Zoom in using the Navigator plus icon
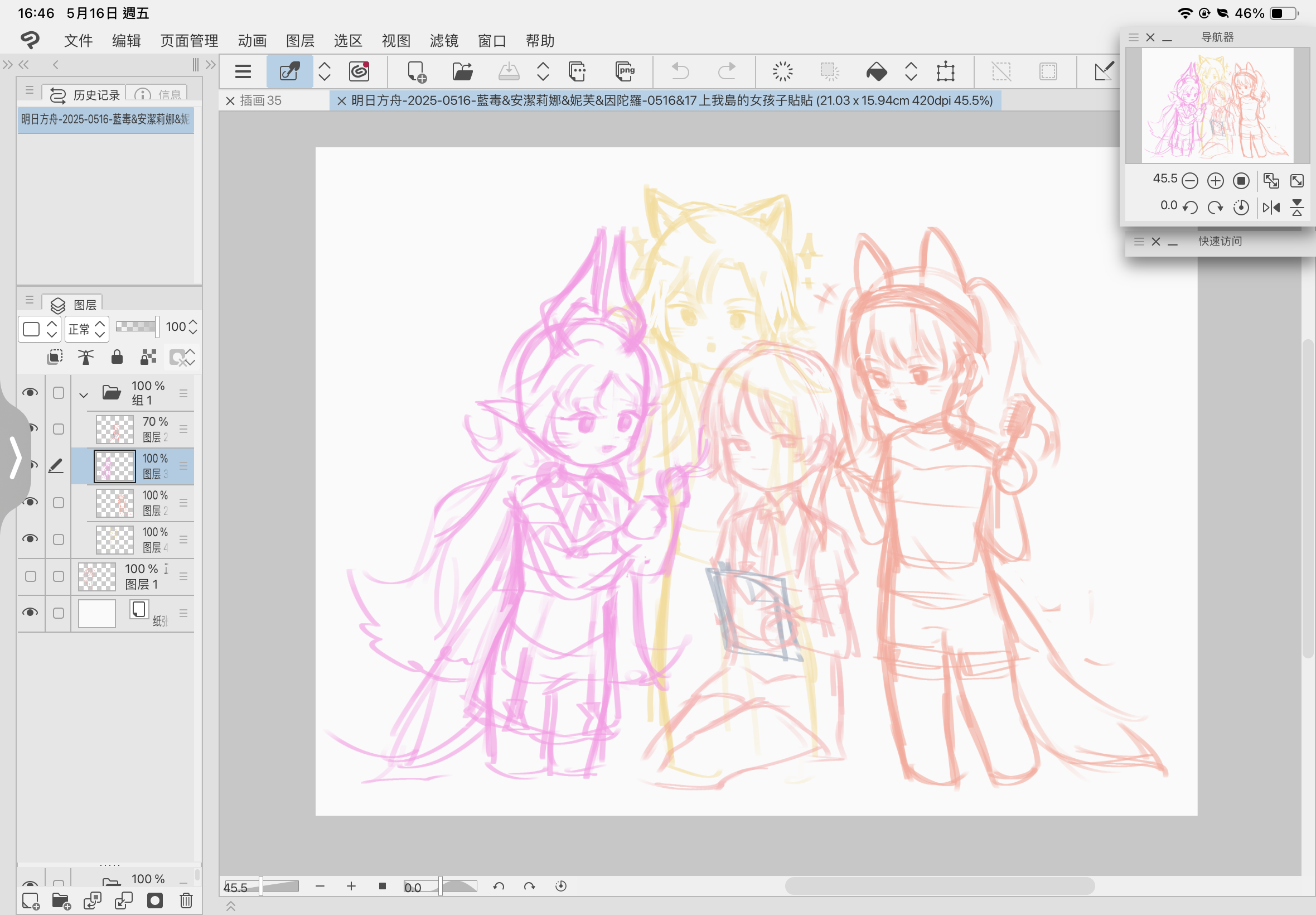Screen dimensions: 1316x915 [x=1215, y=181]
